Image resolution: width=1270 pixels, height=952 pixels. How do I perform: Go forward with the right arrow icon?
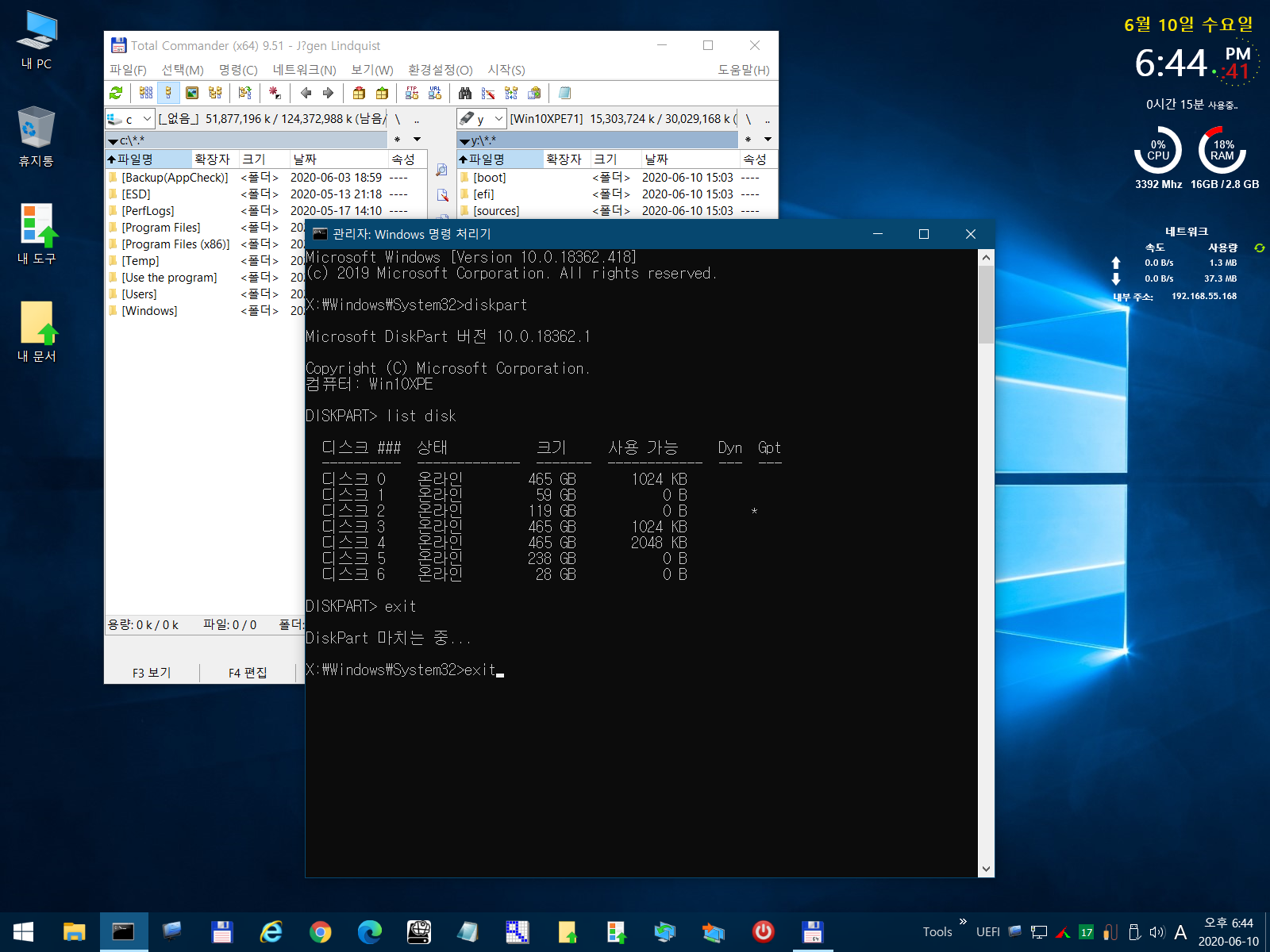pyautogui.click(x=329, y=93)
